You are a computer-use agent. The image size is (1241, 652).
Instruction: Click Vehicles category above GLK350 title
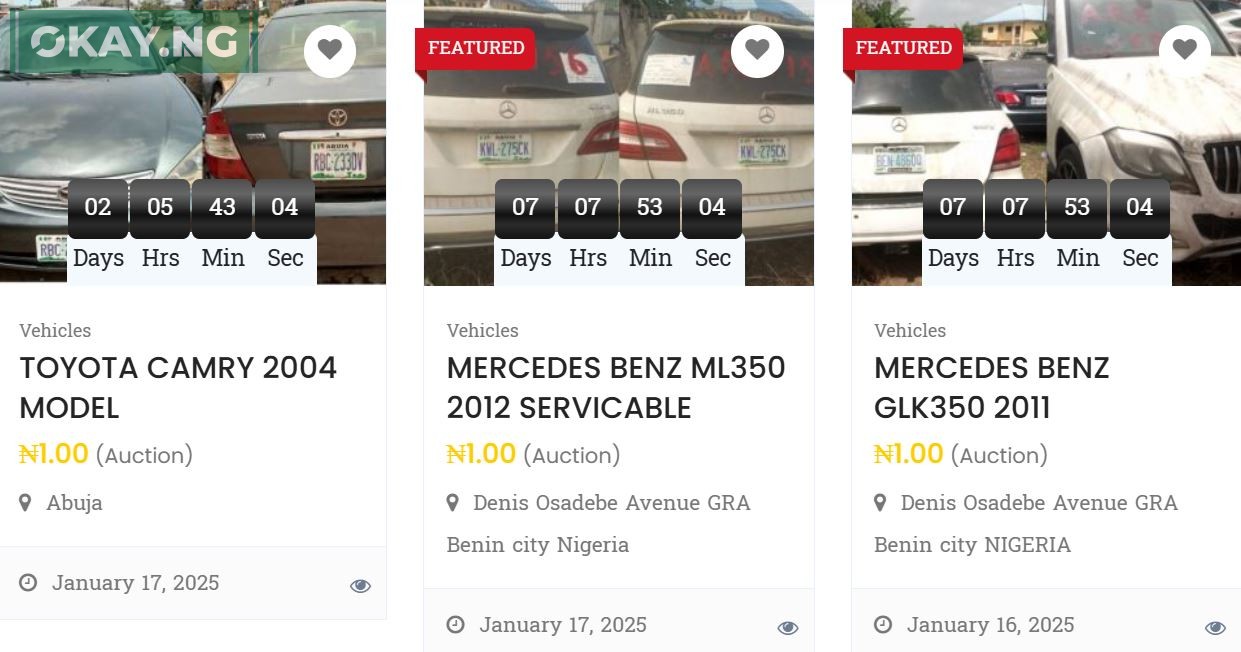point(909,330)
